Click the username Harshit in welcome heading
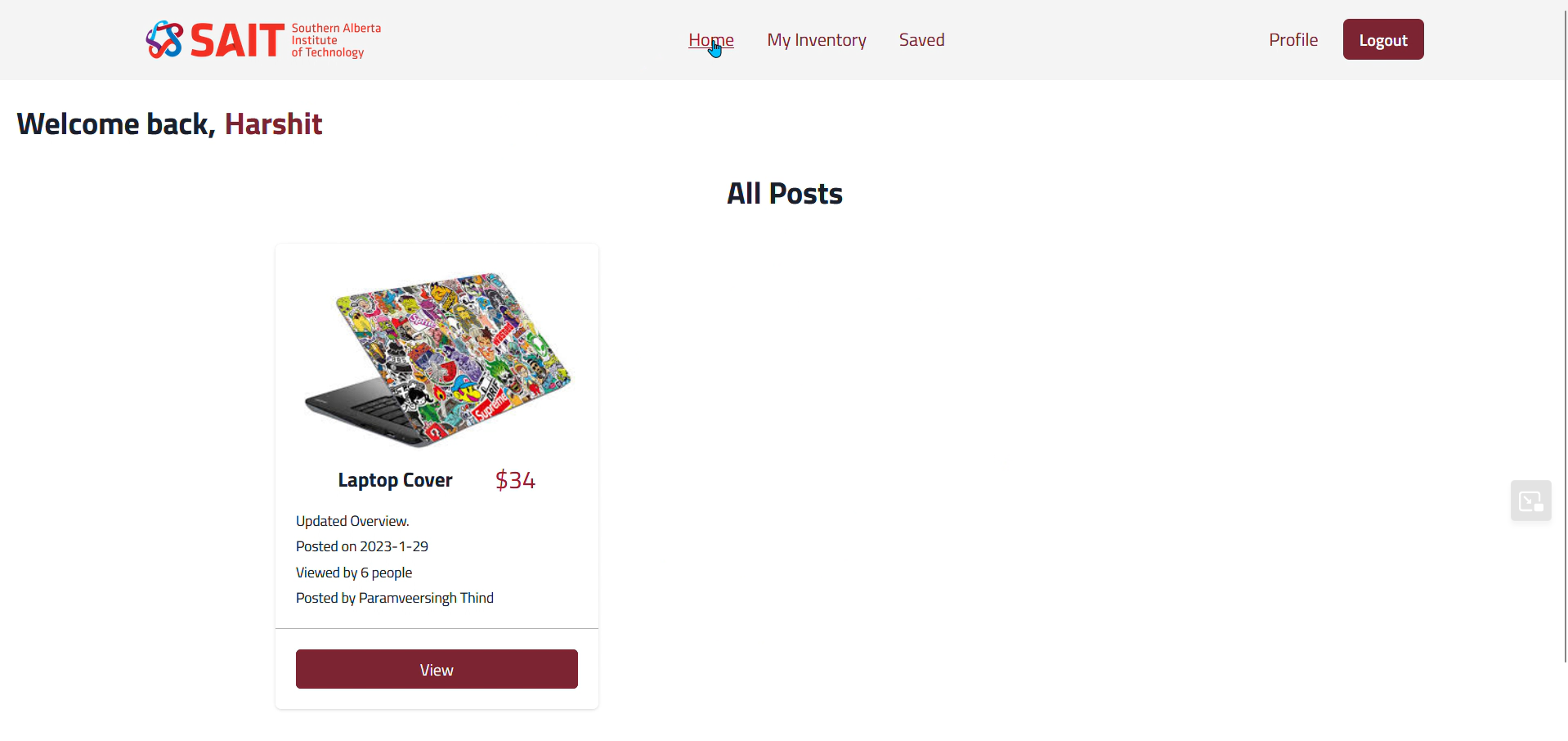 pos(273,124)
